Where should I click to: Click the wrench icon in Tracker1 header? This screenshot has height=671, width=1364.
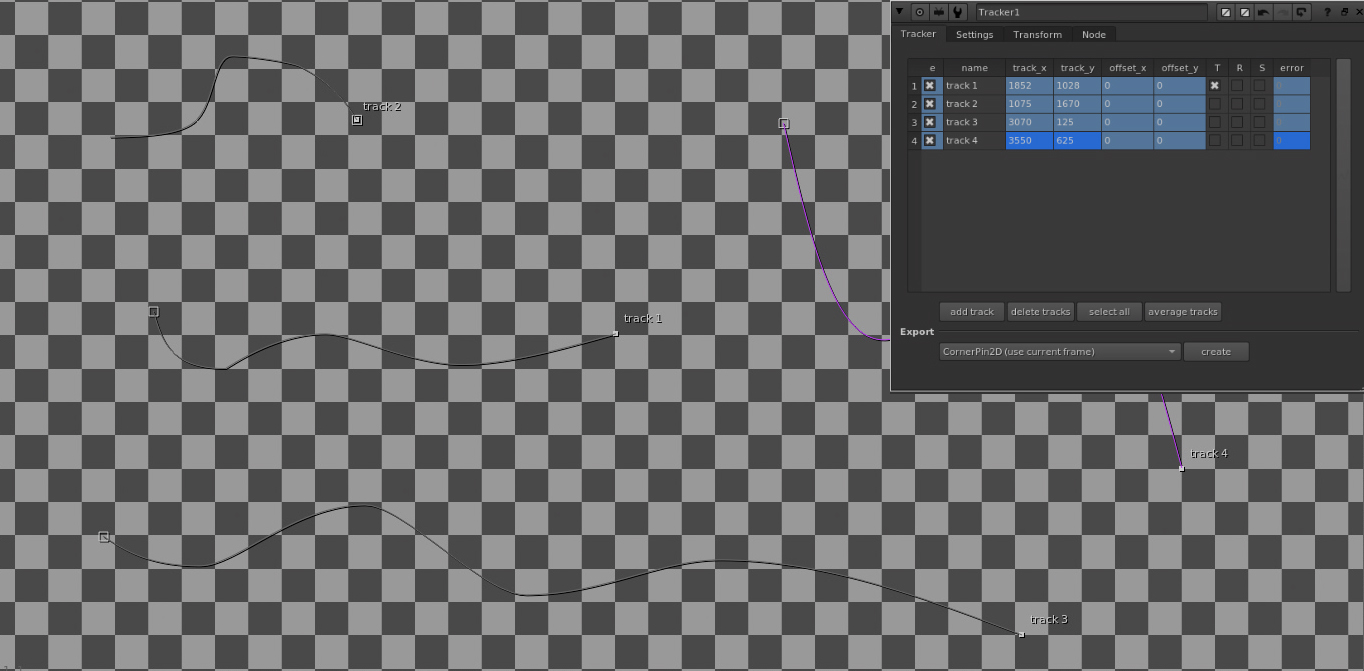tap(958, 12)
